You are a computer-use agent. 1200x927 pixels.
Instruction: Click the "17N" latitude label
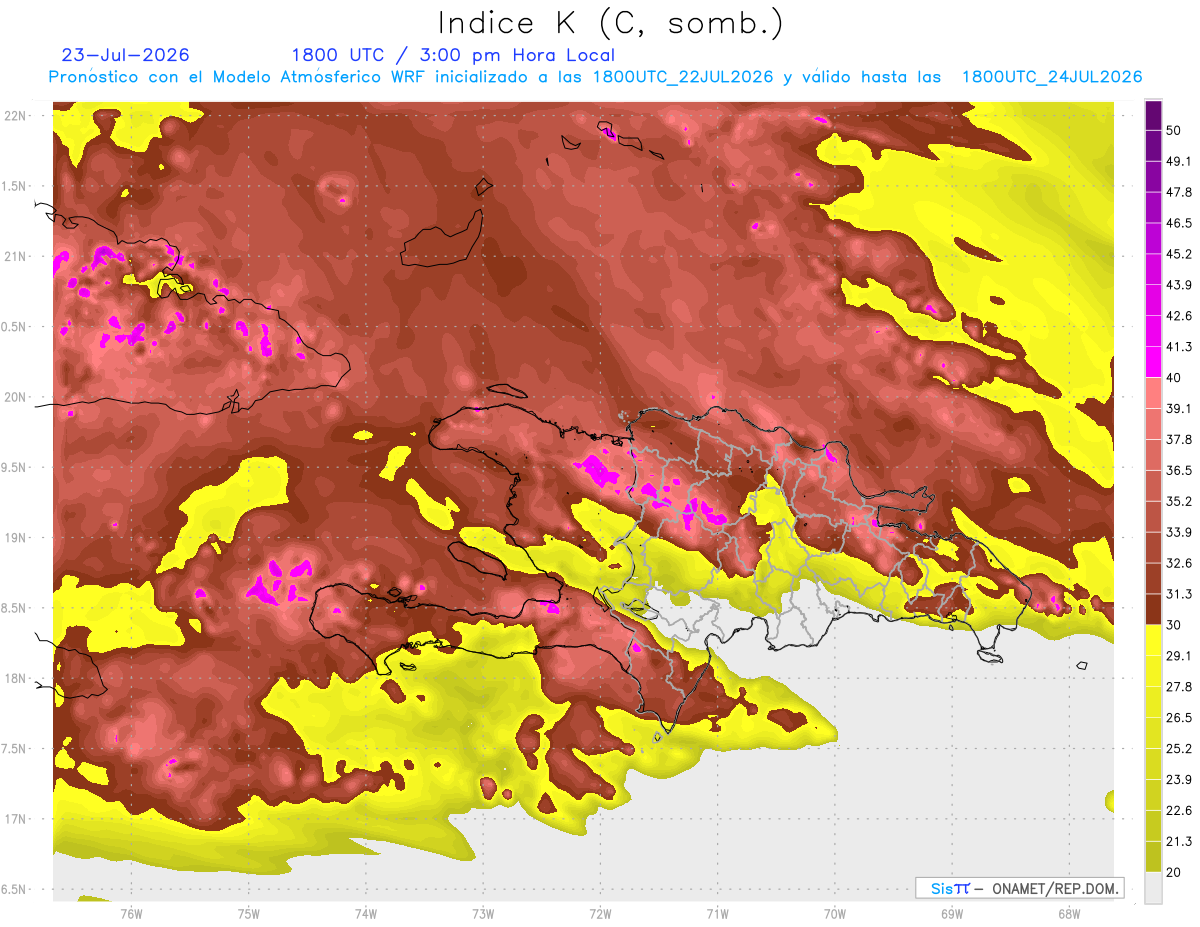[x=16, y=820]
